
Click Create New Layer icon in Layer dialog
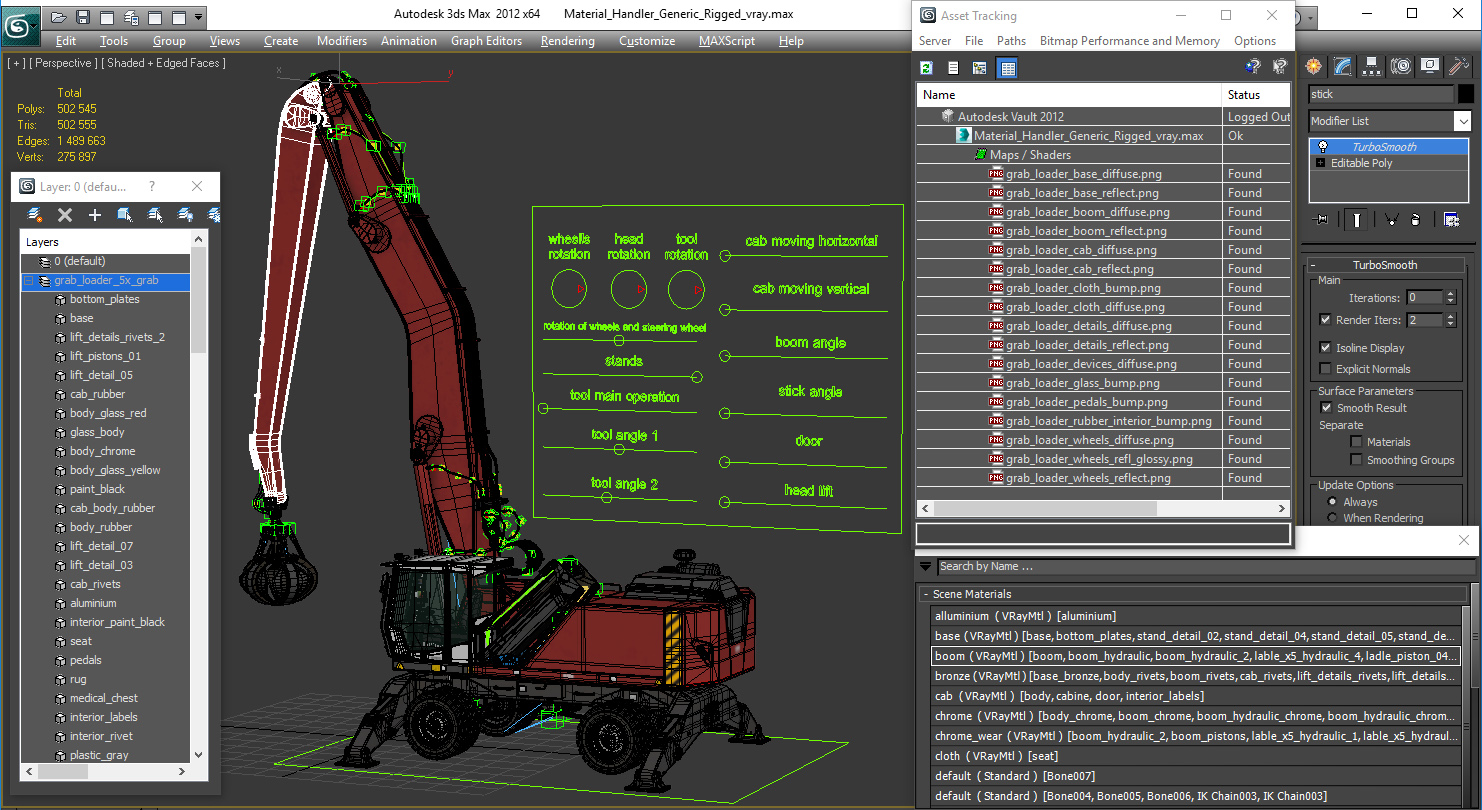click(x=35, y=215)
